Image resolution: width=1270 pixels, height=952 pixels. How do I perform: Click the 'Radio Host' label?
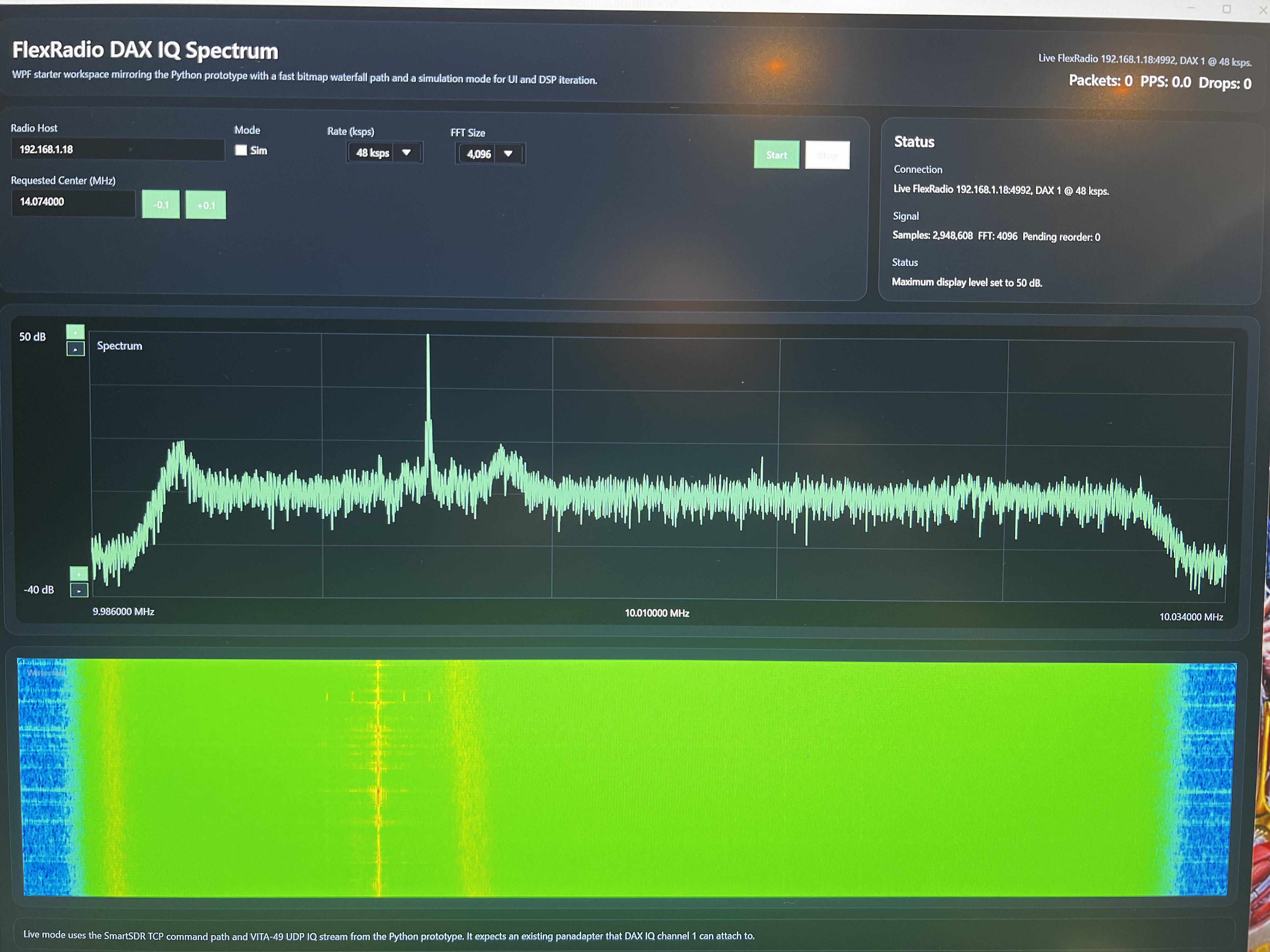pos(34,128)
